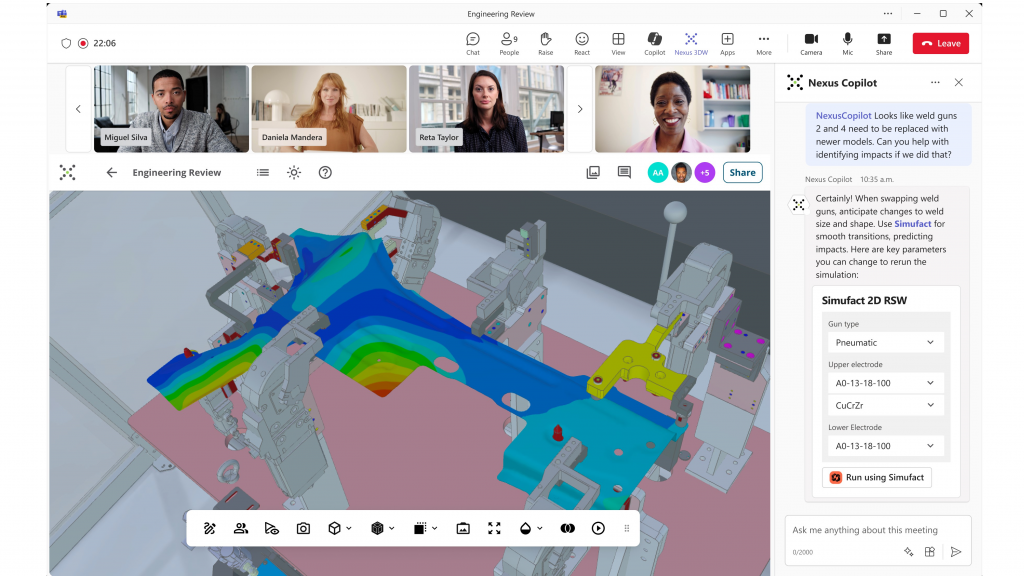
Task: Toggle scene lighting with the sun icon
Action: click(293, 172)
